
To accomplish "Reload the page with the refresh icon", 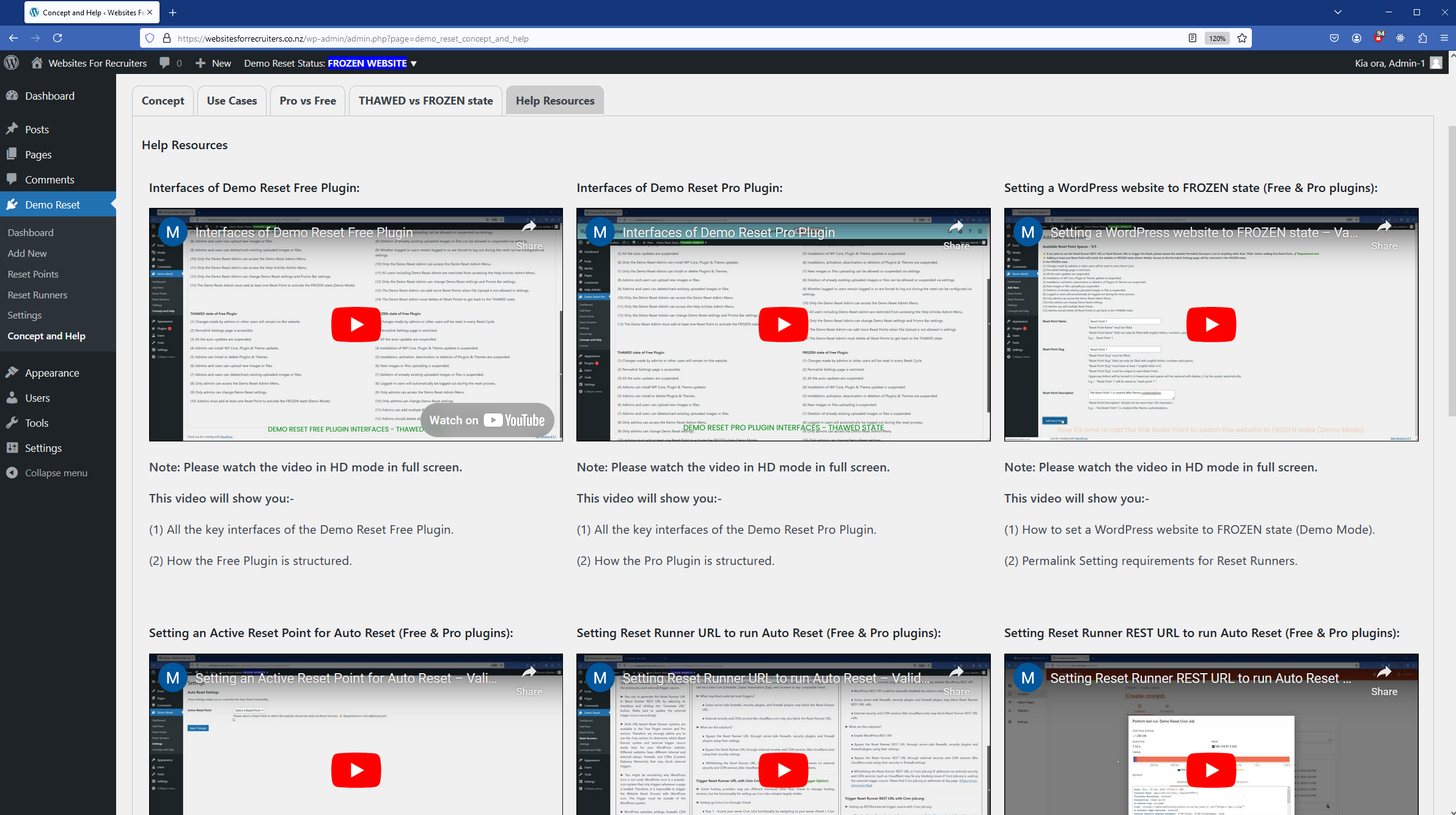I will [57, 38].
